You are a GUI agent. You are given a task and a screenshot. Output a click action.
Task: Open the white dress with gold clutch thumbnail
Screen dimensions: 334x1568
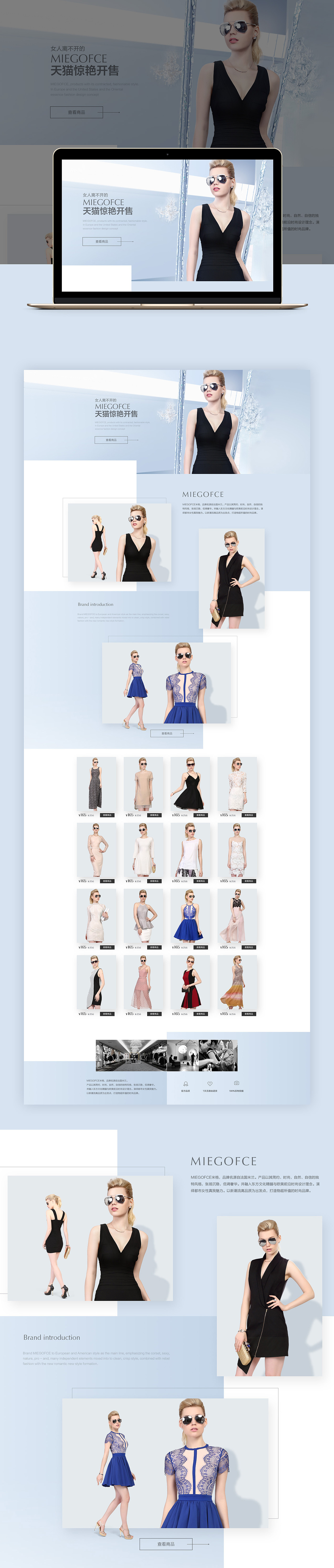(144, 850)
